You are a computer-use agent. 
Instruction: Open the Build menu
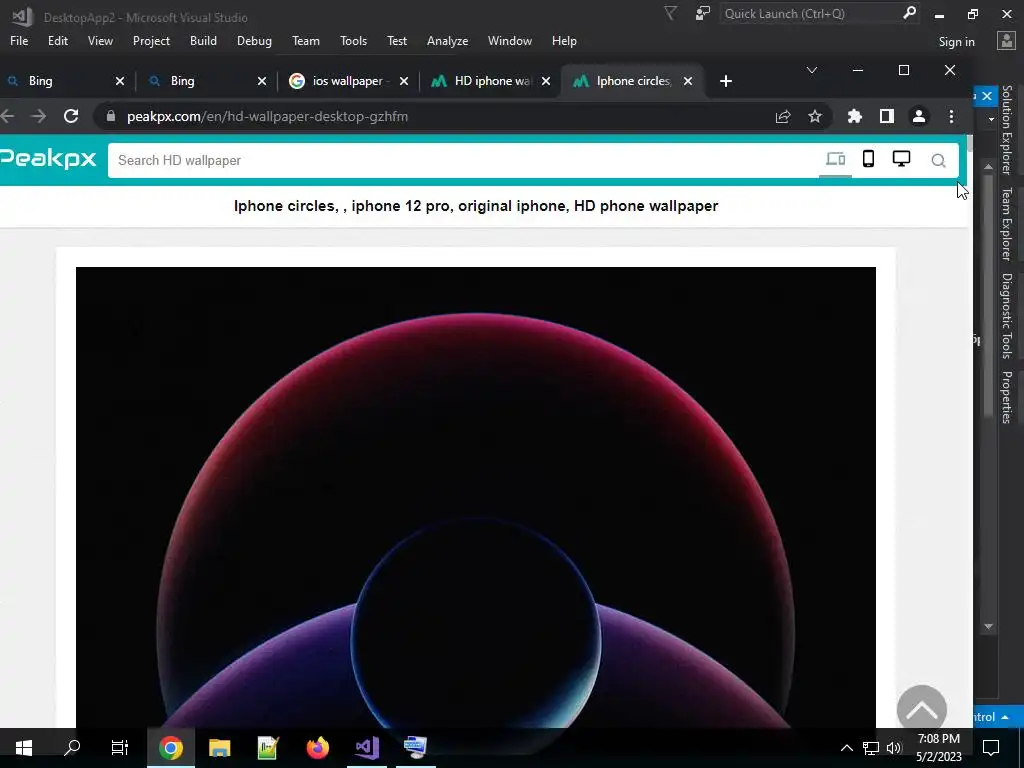pyautogui.click(x=203, y=40)
